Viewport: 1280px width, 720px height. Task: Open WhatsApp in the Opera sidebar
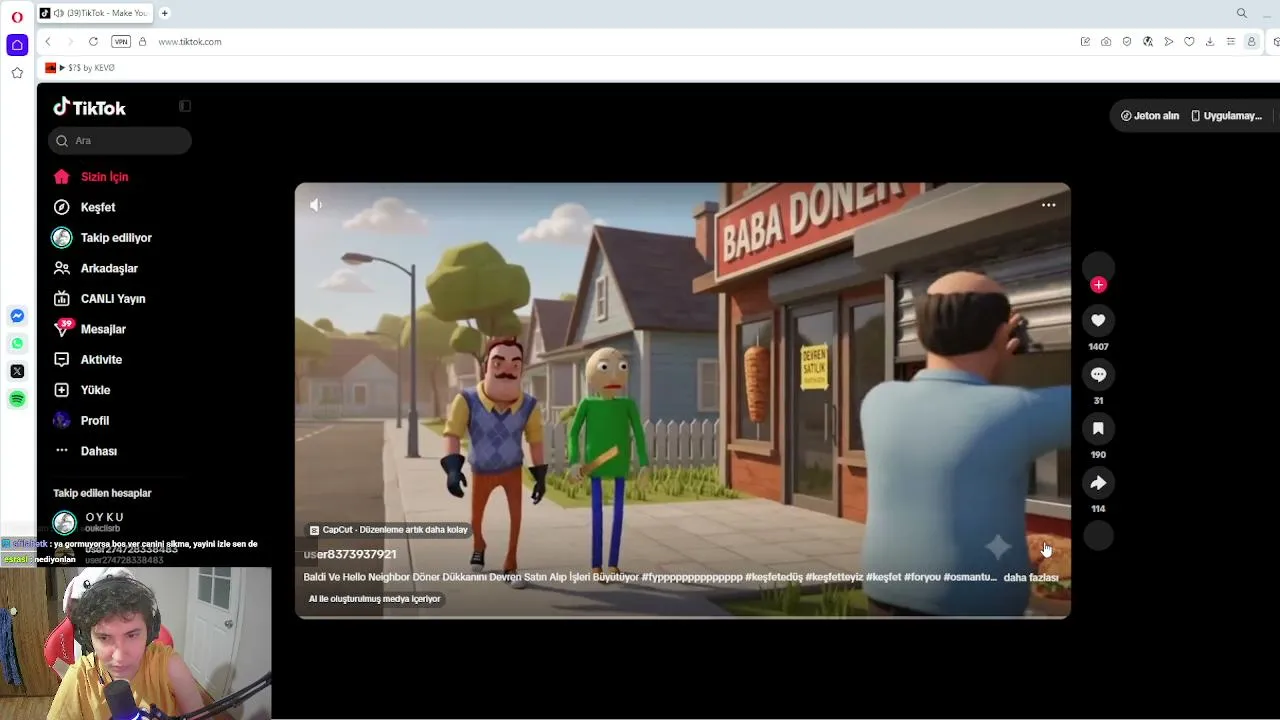coord(17,343)
